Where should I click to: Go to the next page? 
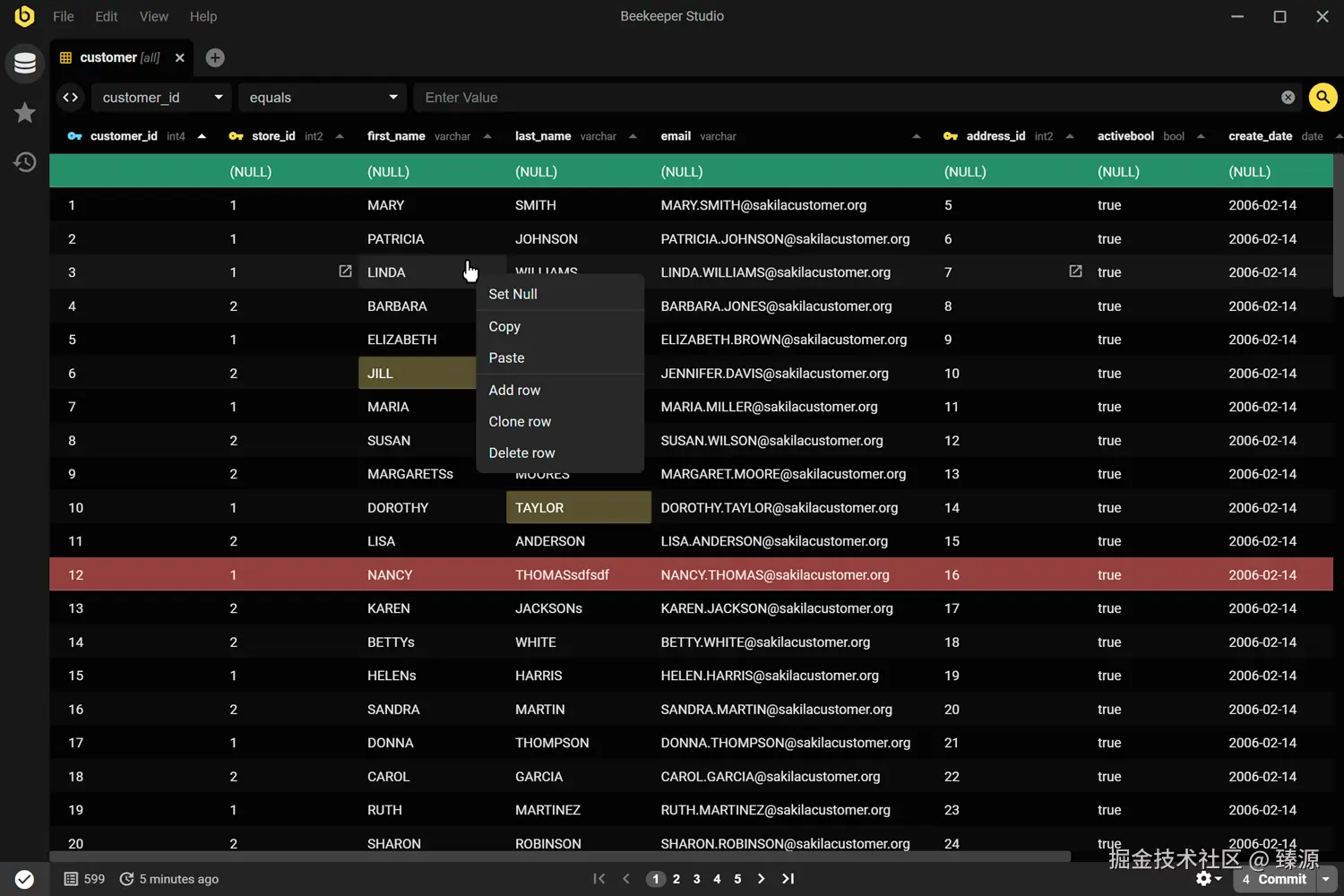tap(761, 879)
